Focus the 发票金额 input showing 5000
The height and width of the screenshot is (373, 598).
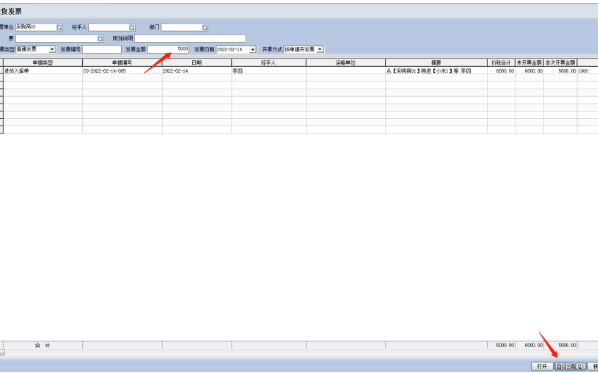pyautogui.click(x=168, y=49)
